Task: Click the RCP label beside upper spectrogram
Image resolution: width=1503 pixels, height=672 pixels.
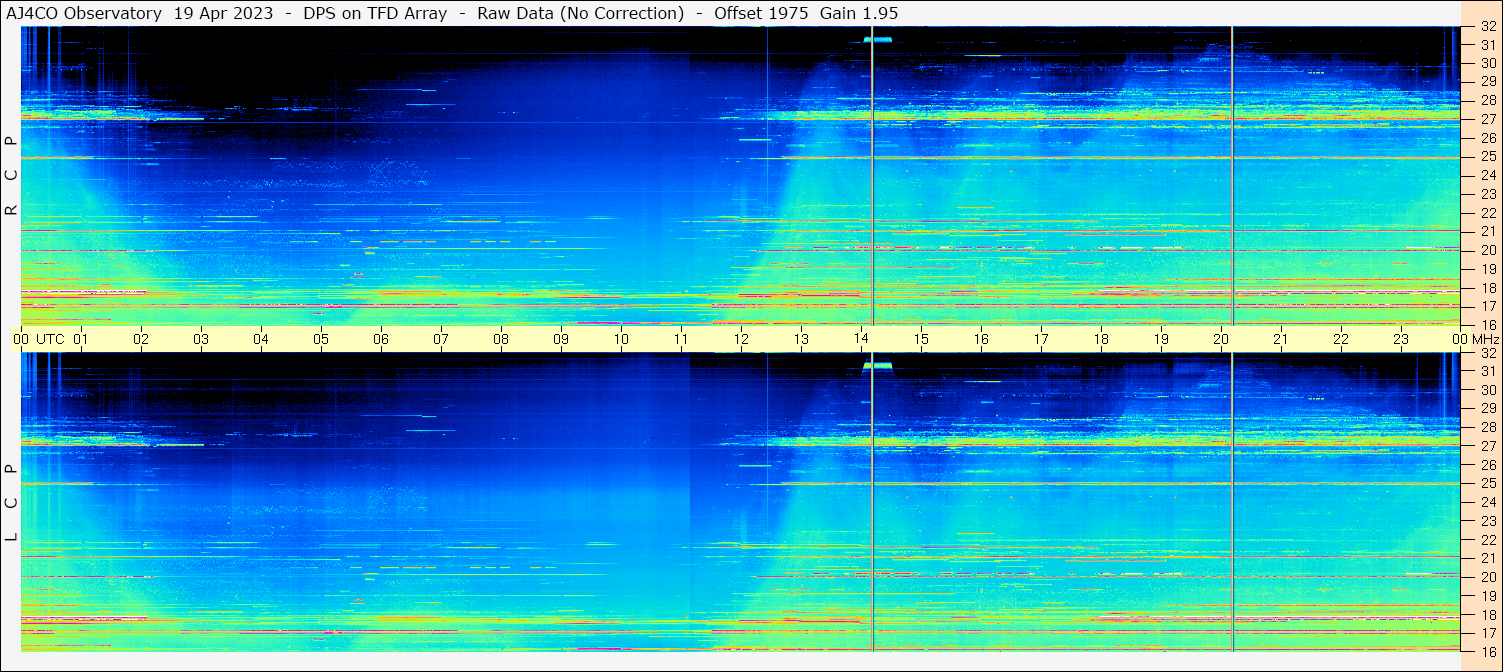Action: click(x=11, y=176)
